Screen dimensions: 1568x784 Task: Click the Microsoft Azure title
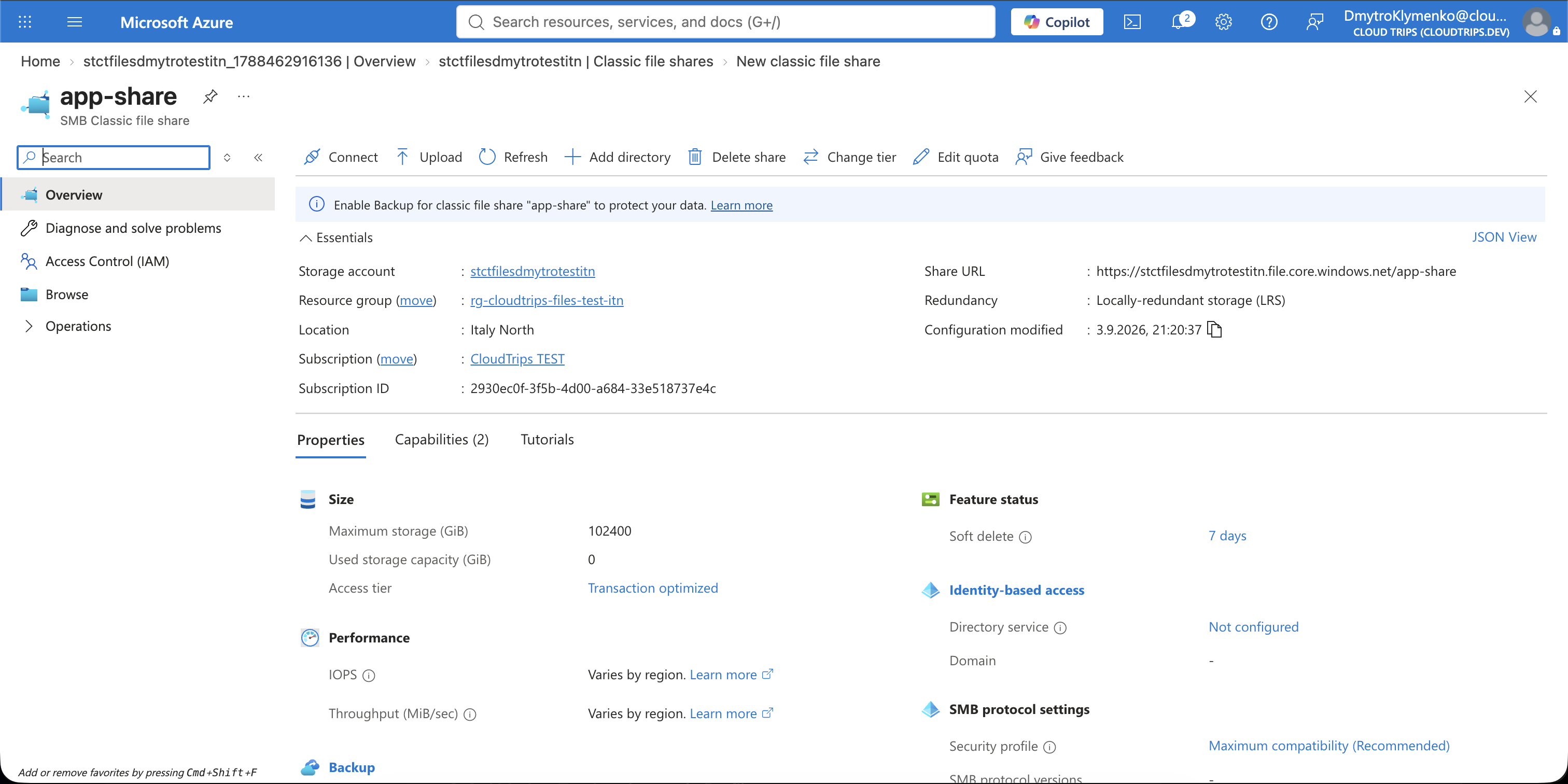click(x=176, y=22)
